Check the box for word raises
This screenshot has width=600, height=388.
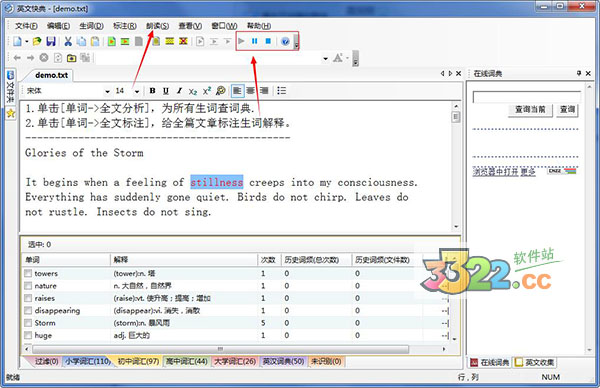[x=28, y=298]
